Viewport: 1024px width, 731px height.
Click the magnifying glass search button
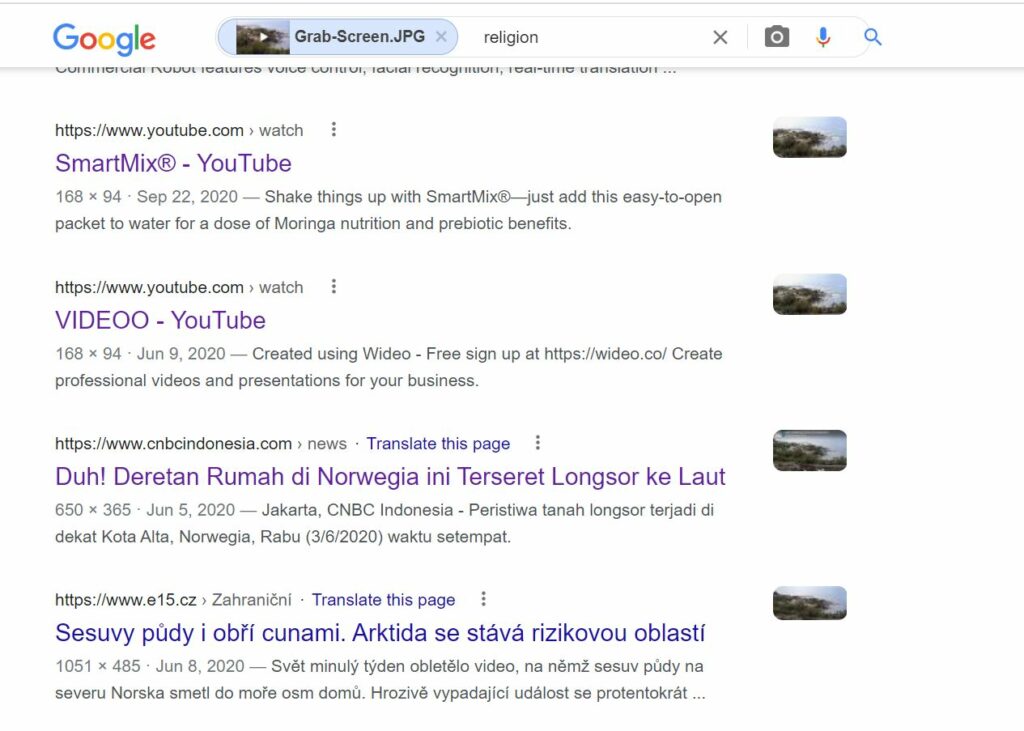[x=872, y=37]
